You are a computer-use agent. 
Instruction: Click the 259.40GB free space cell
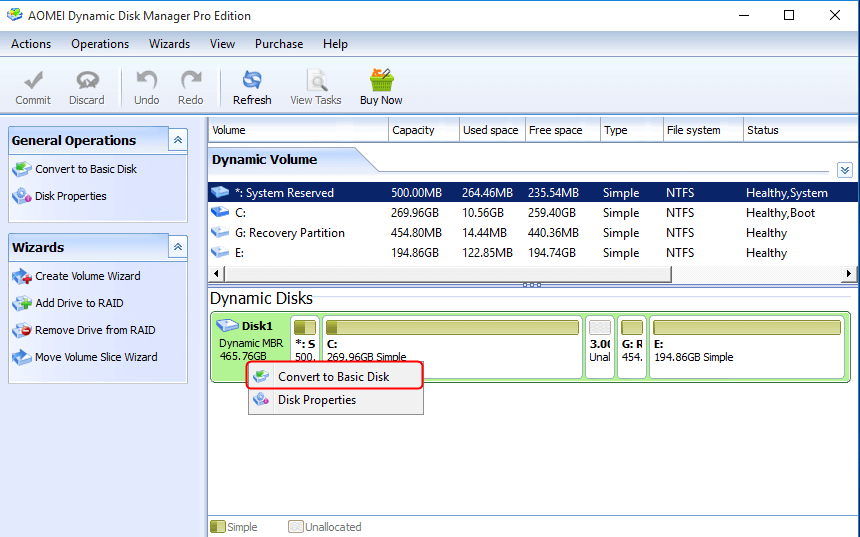552,213
